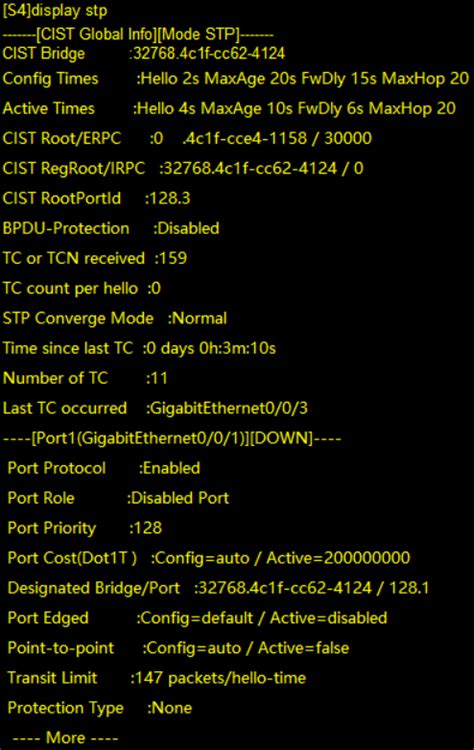Click the Port Role Disabled Port text

pyautogui.click(x=180, y=498)
